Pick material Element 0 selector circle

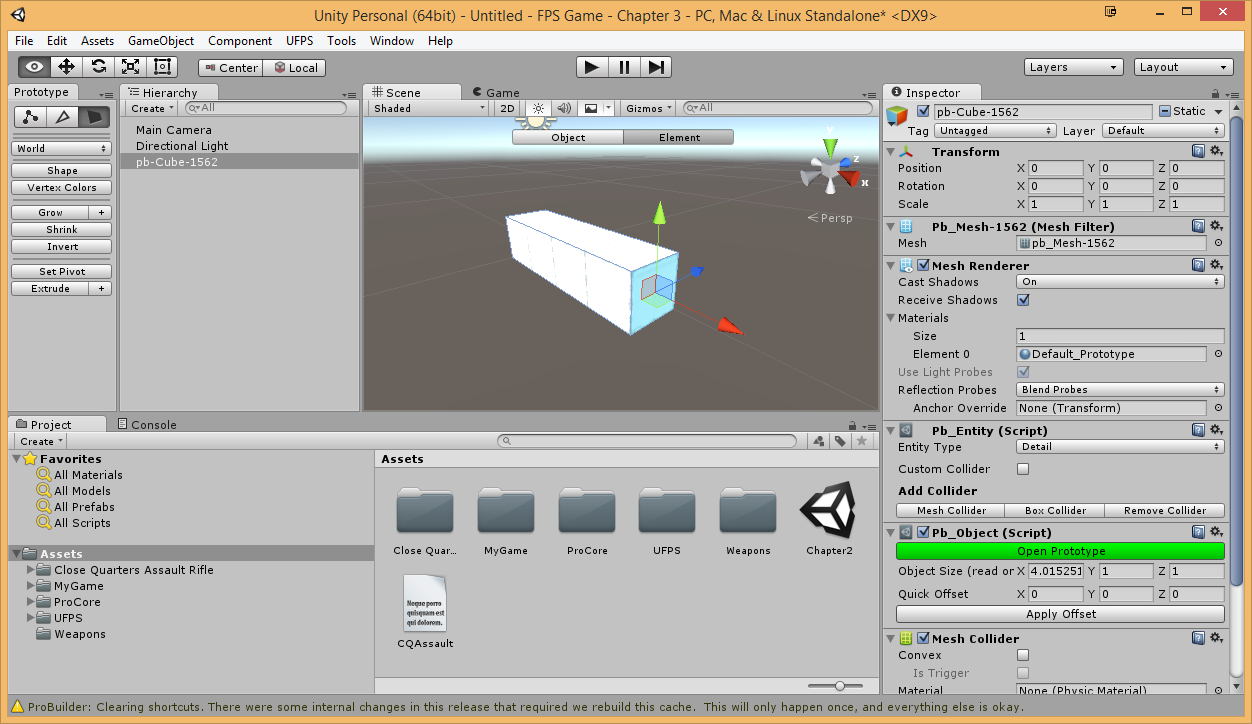coord(1218,354)
